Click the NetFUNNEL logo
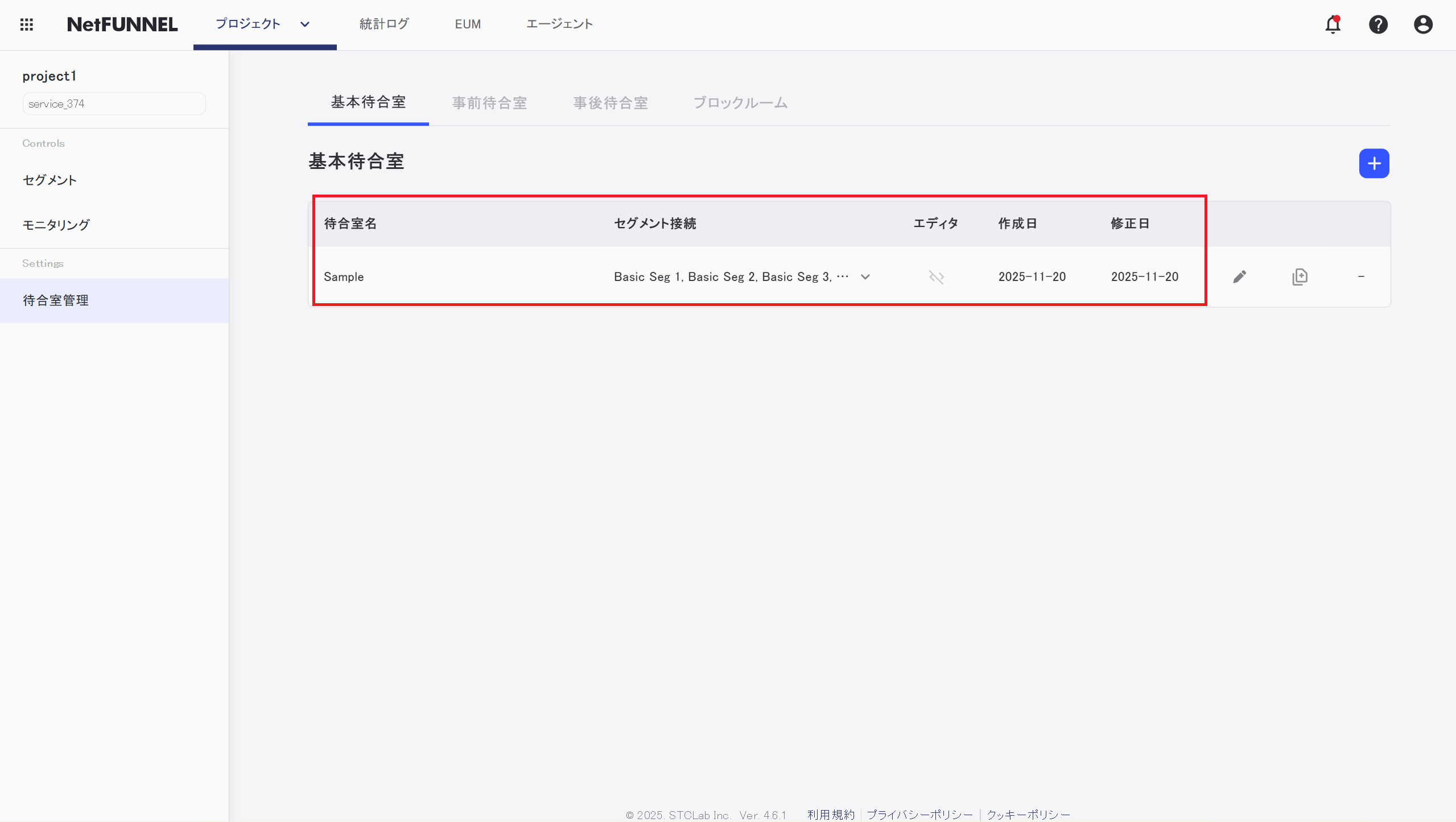Image resolution: width=1456 pixels, height=822 pixels. tap(122, 24)
